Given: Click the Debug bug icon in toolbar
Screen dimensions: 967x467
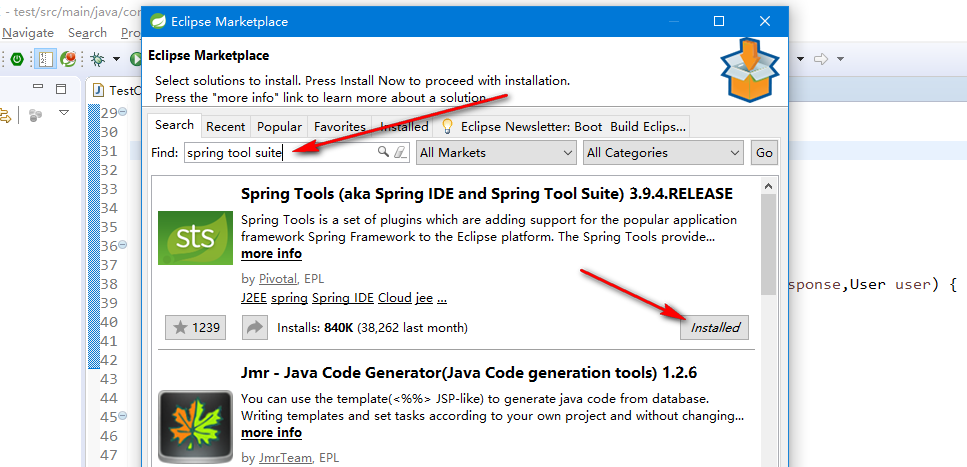Looking at the screenshot, I should tap(97, 59).
